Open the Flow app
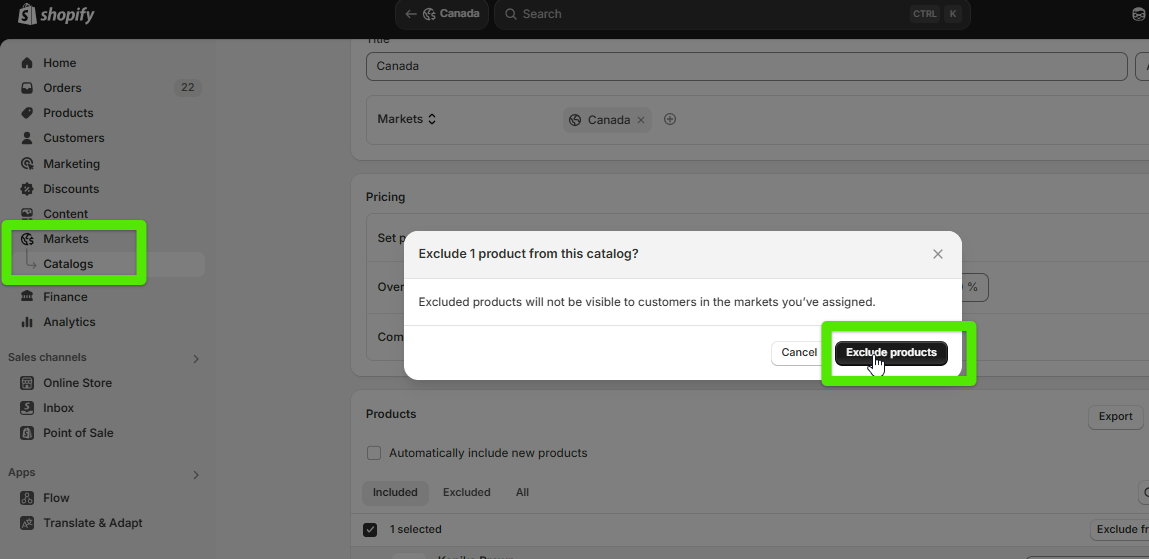1149x559 pixels. coord(56,498)
